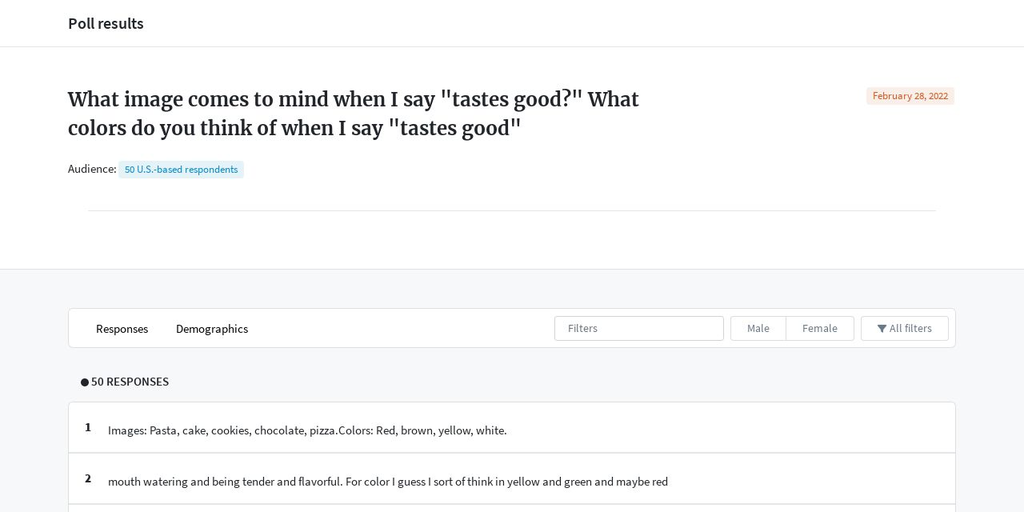This screenshot has height=512, width=1024.
Task: Open the mouth watering and tender response
Action: click(x=388, y=482)
